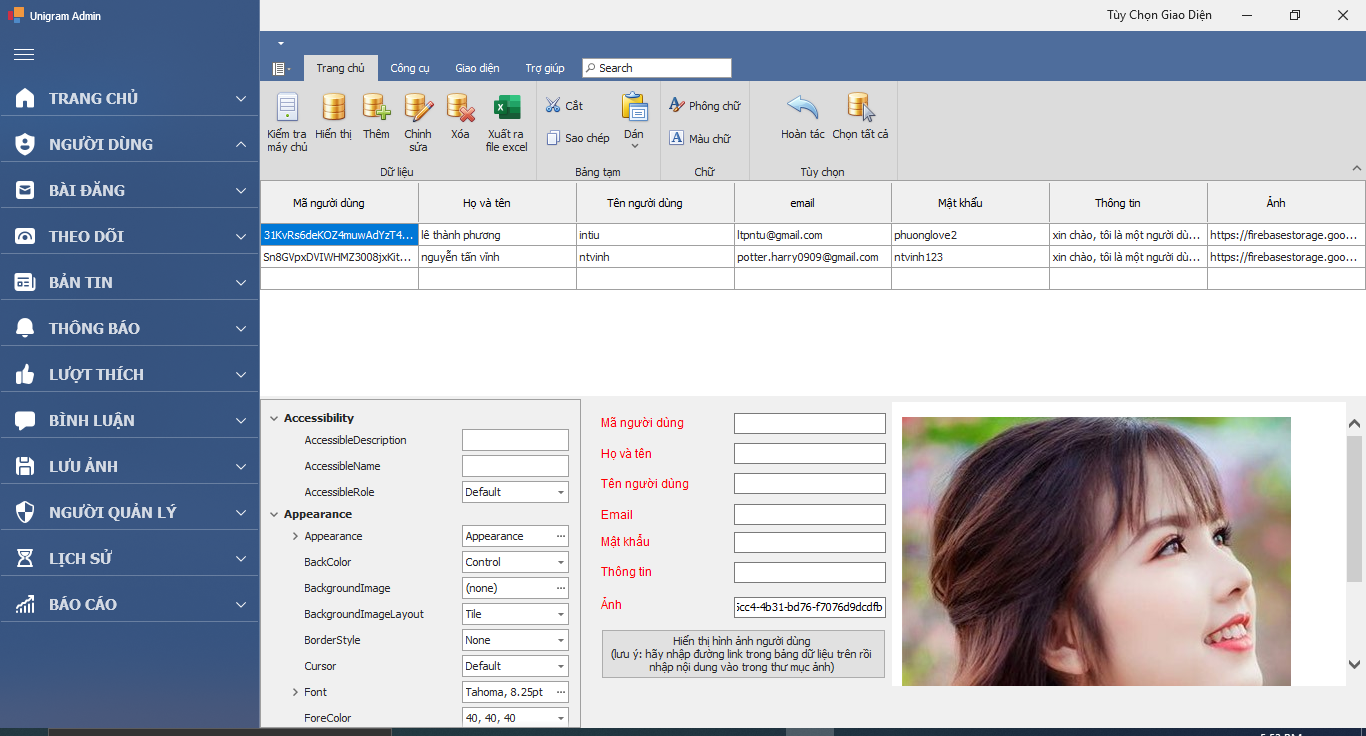The height and width of the screenshot is (736, 1366).
Task: Switch to the Giao diện ribbon tab
Action: (476, 68)
